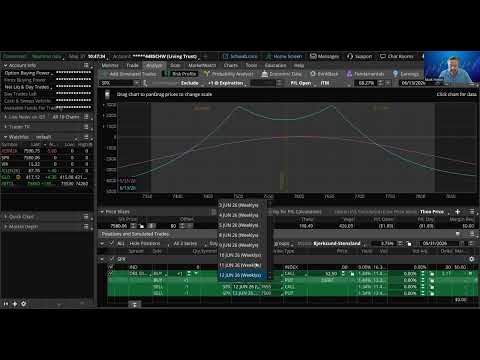
Task: Click the Economic Data bell icon
Action: 265,74
